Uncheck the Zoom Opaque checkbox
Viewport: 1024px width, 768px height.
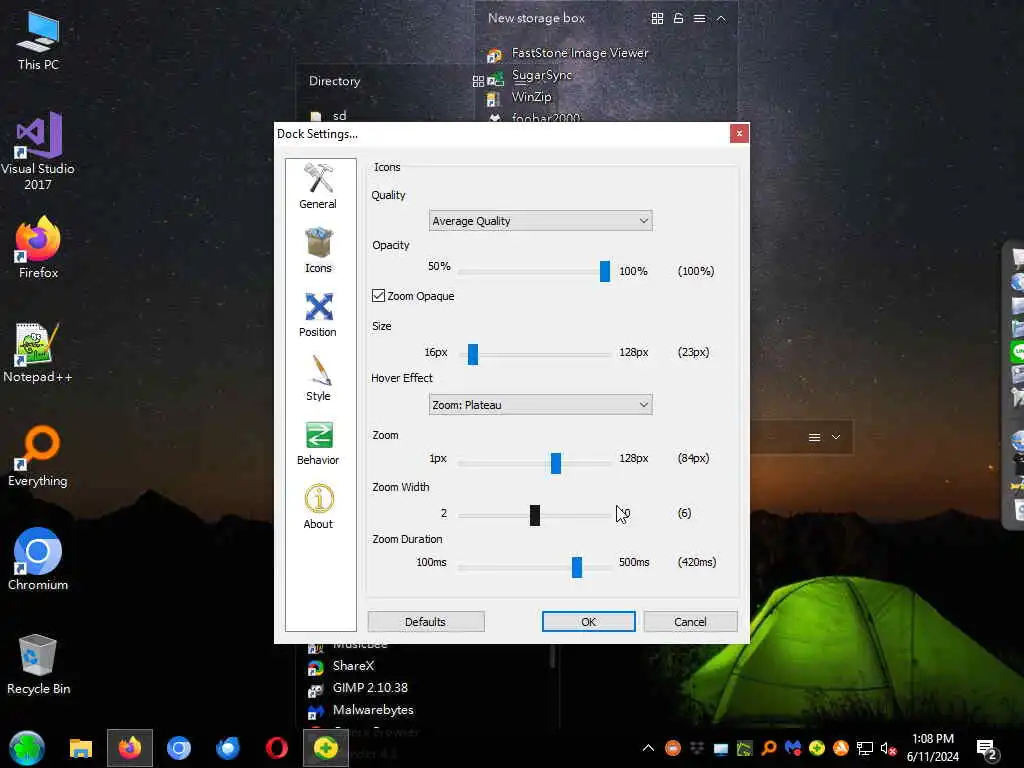click(378, 296)
